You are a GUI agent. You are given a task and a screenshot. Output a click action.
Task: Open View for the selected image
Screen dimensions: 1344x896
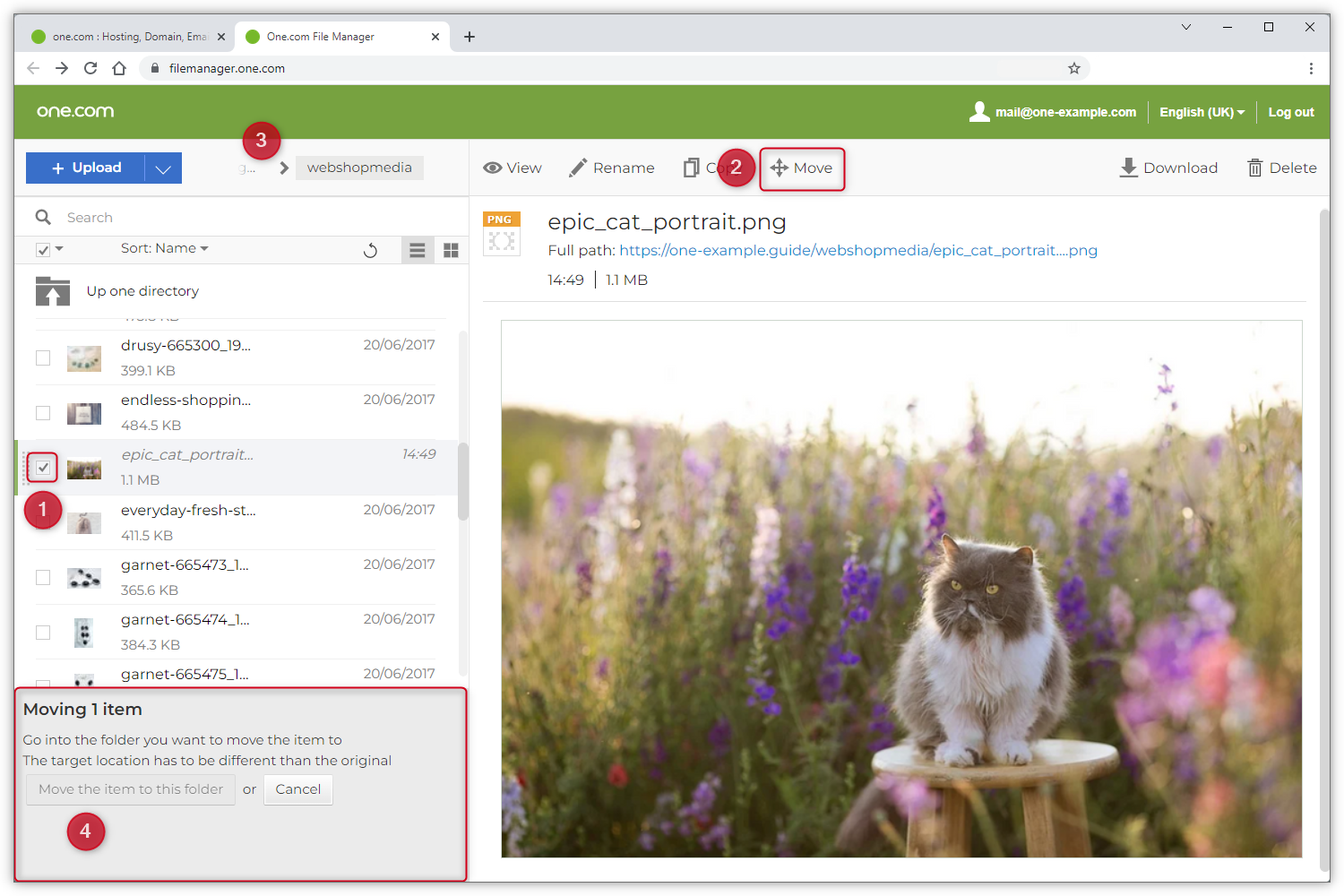(513, 168)
